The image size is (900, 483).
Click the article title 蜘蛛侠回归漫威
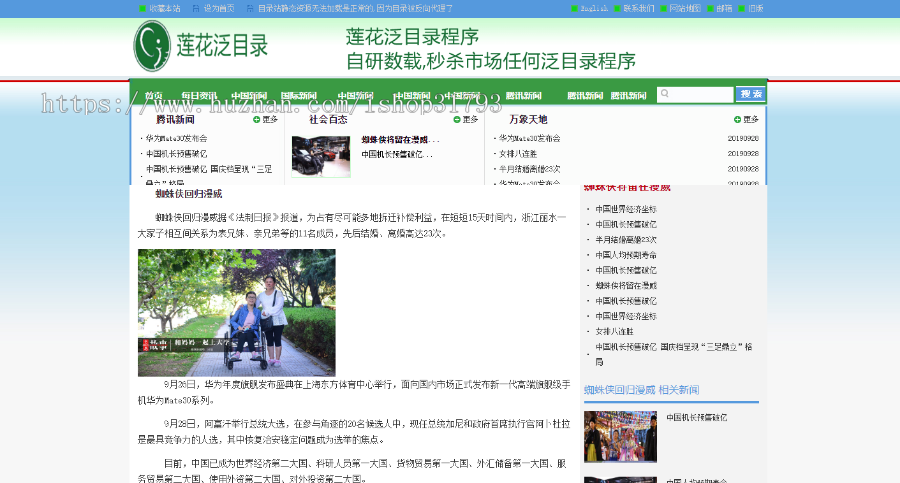pos(188,194)
